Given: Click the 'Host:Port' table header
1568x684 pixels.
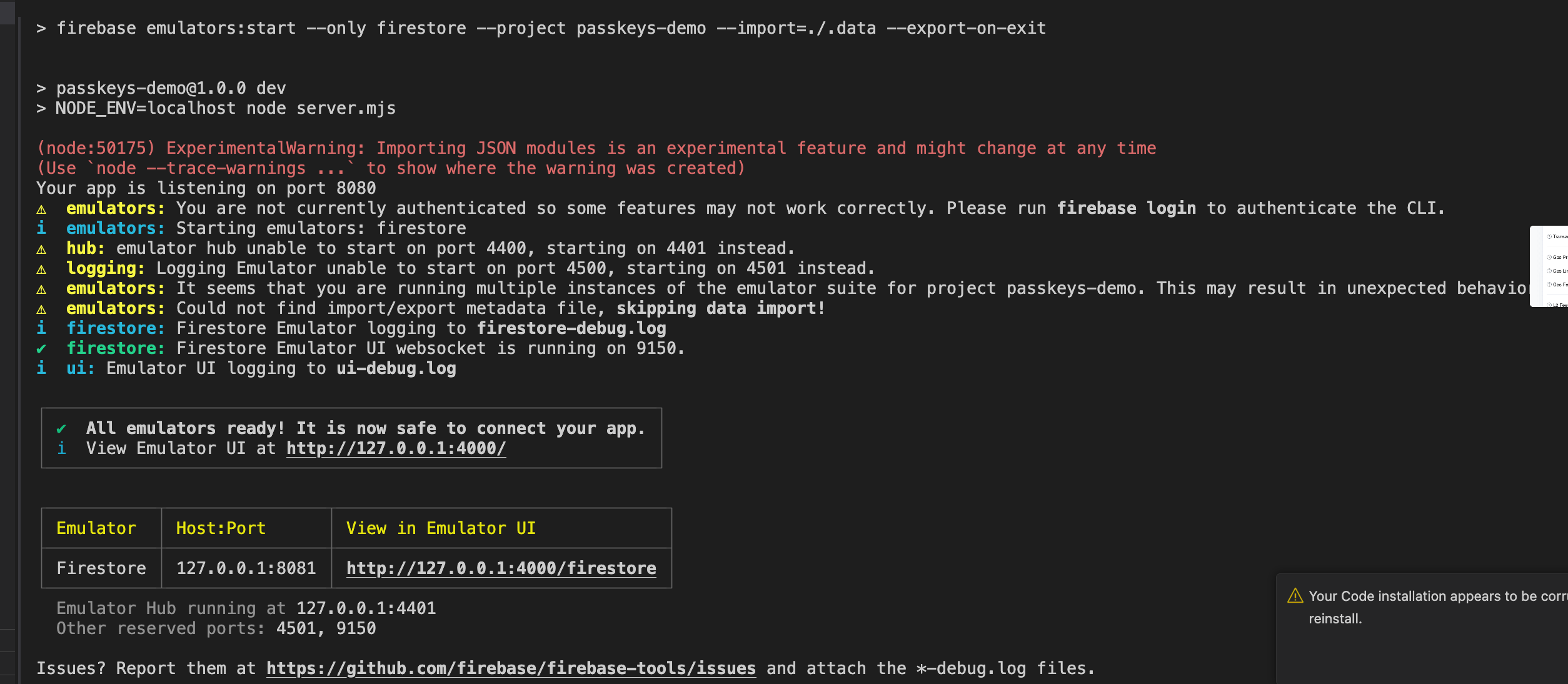Looking at the screenshot, I should click(x=221, y=528).
